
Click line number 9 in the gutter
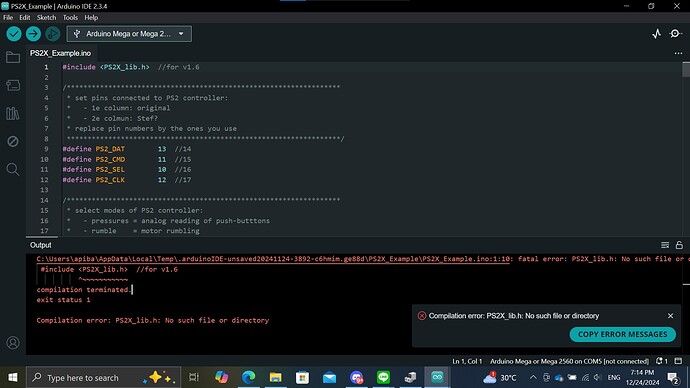46,149
